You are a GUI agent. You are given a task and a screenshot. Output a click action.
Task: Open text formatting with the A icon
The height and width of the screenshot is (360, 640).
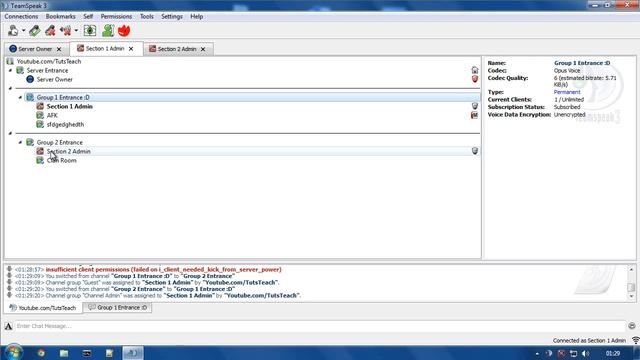click(x=9, y=326)
